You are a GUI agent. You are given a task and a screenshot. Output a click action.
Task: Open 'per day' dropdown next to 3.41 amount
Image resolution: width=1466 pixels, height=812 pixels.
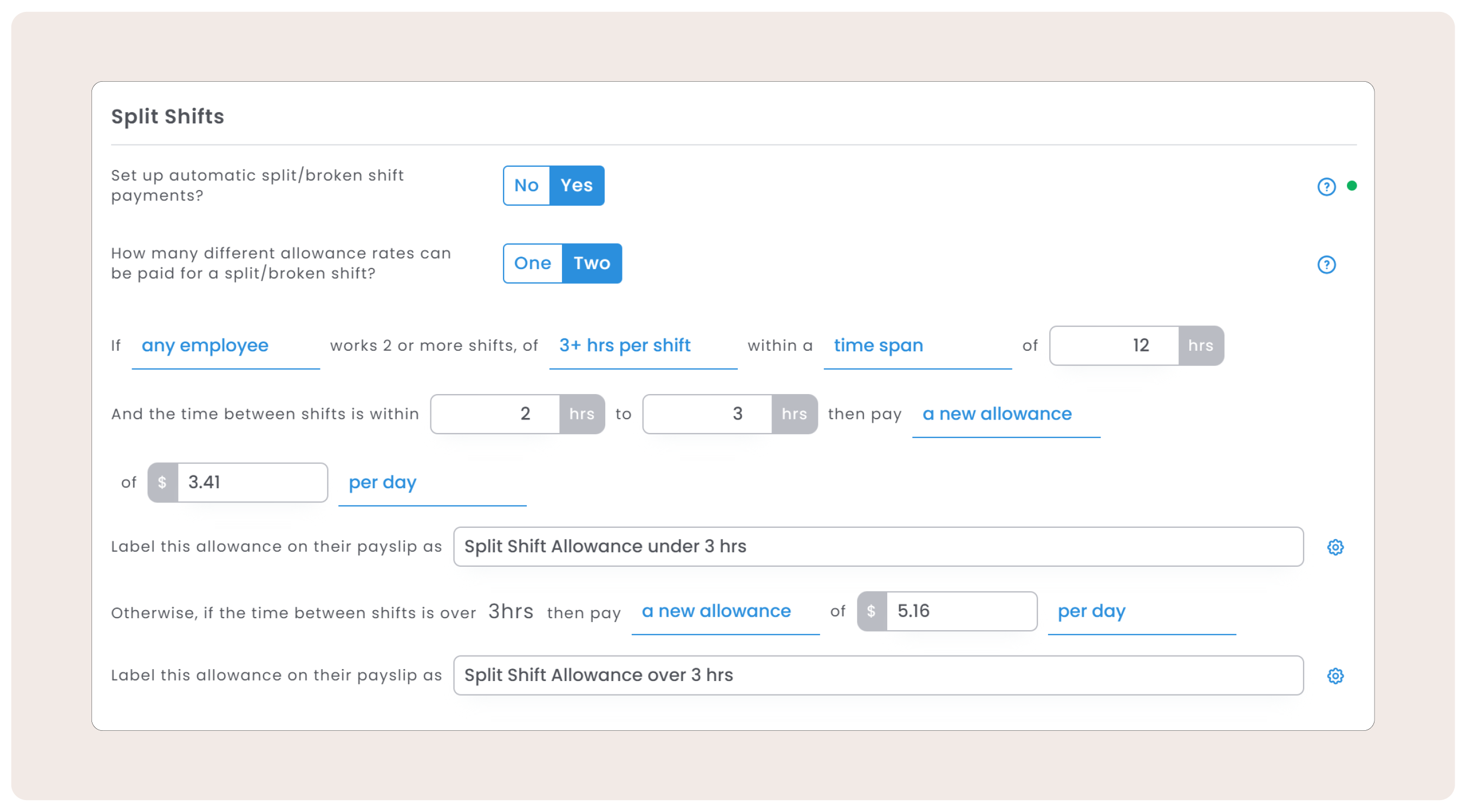tap(431, 482)
